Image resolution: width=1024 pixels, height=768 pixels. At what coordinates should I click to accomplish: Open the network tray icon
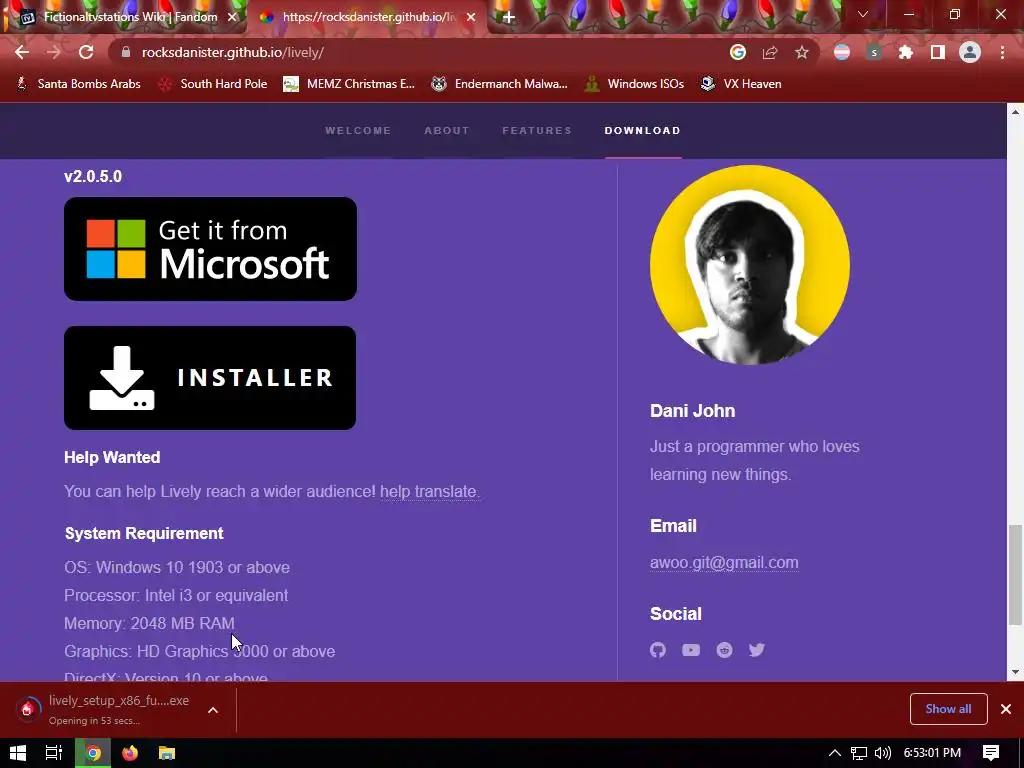(859, 753)
